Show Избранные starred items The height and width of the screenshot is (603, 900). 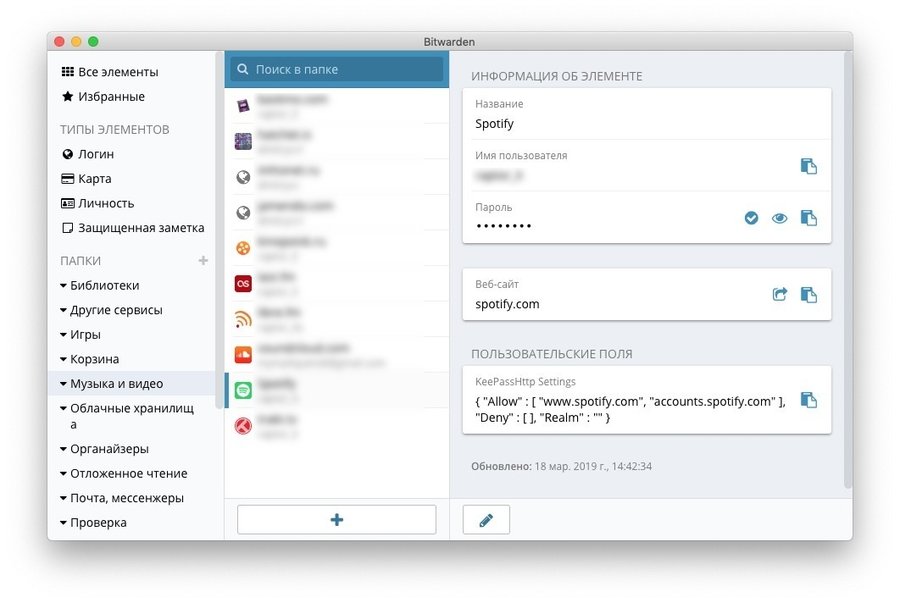(x=103, y=96)
